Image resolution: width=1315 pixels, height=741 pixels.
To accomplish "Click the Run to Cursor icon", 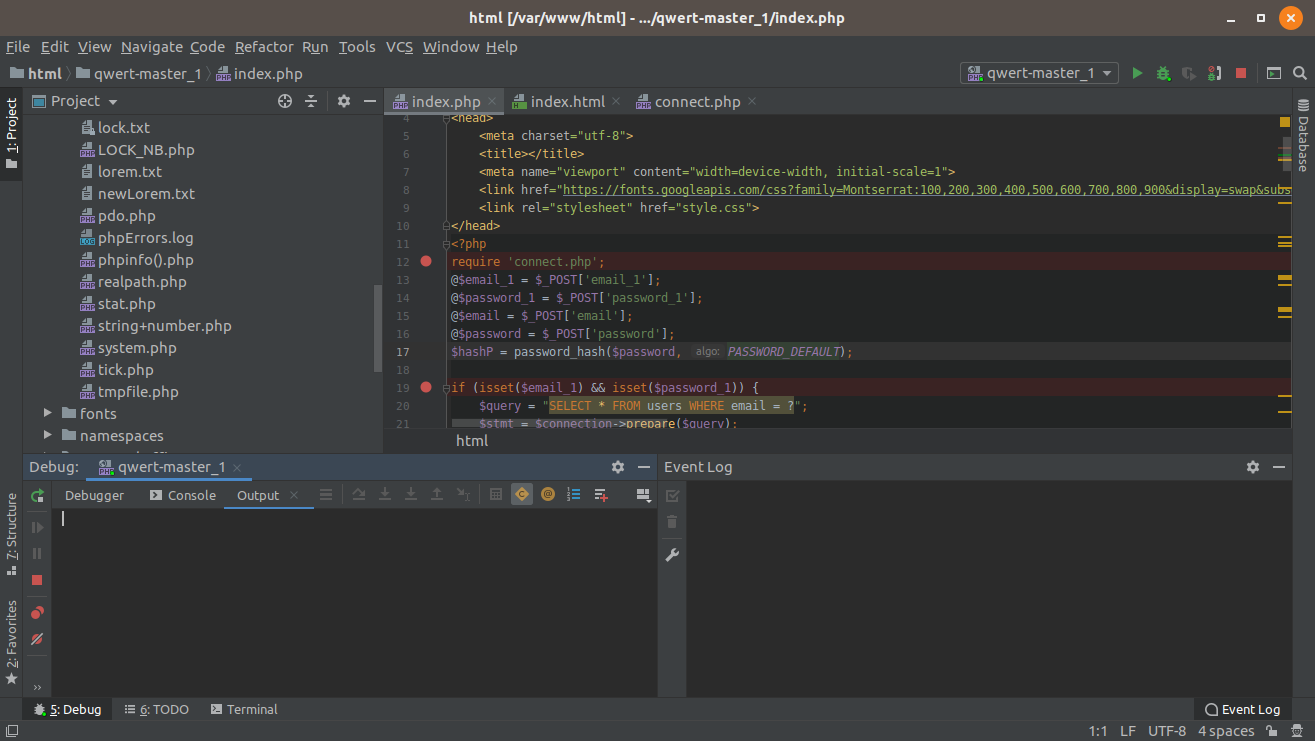I will click(463, 494).
